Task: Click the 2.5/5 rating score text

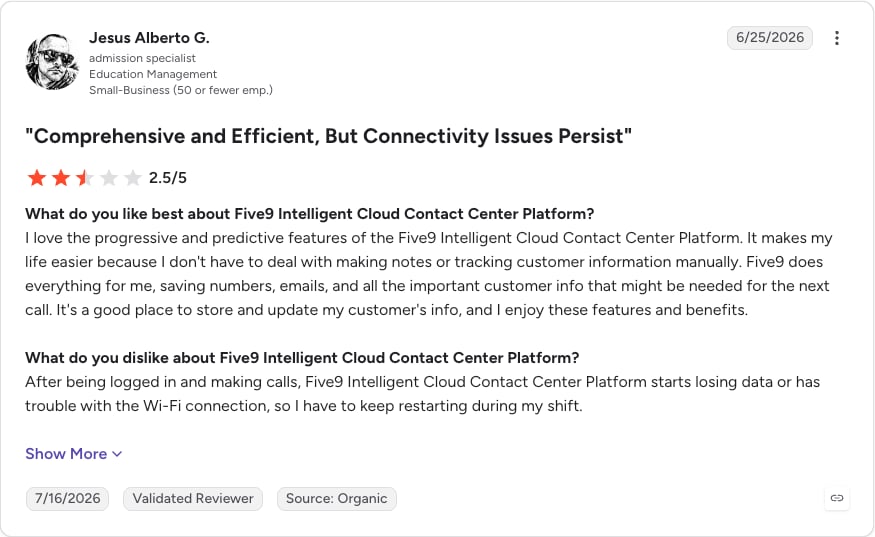Action: (x=167, y=178)
